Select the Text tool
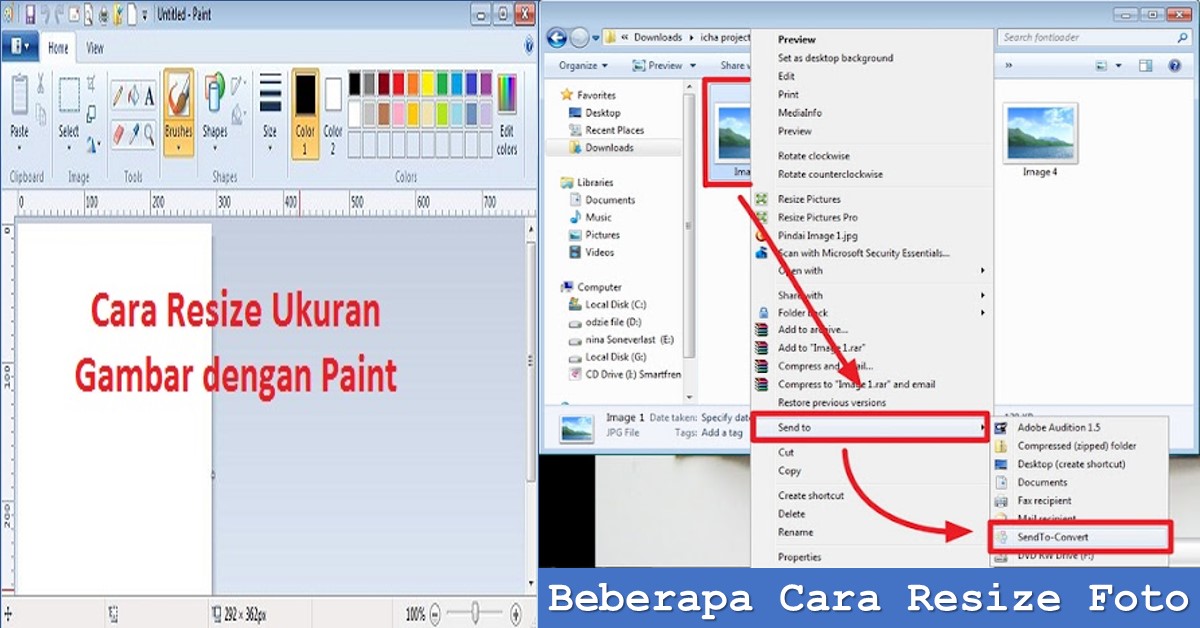1200x628 pixels. [x=148, y=94]
